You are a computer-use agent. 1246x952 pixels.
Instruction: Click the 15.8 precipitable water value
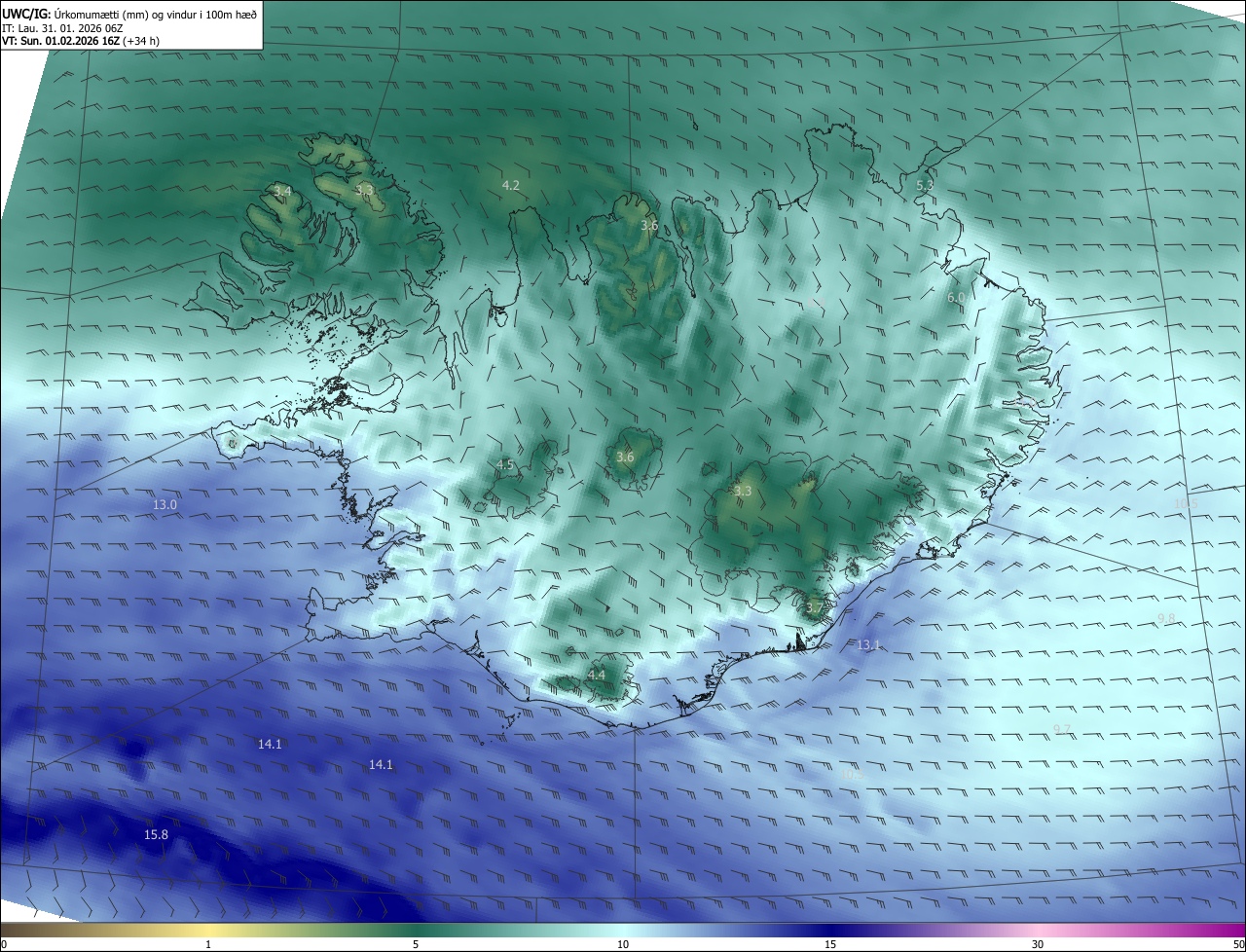tap(156, 834)
